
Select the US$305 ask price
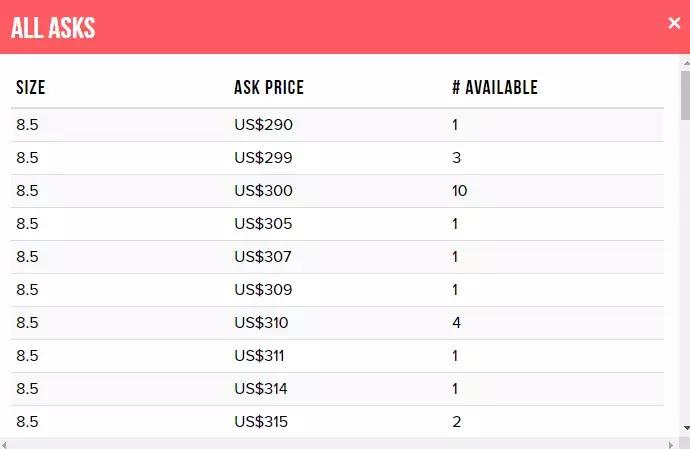click(263, 224)
